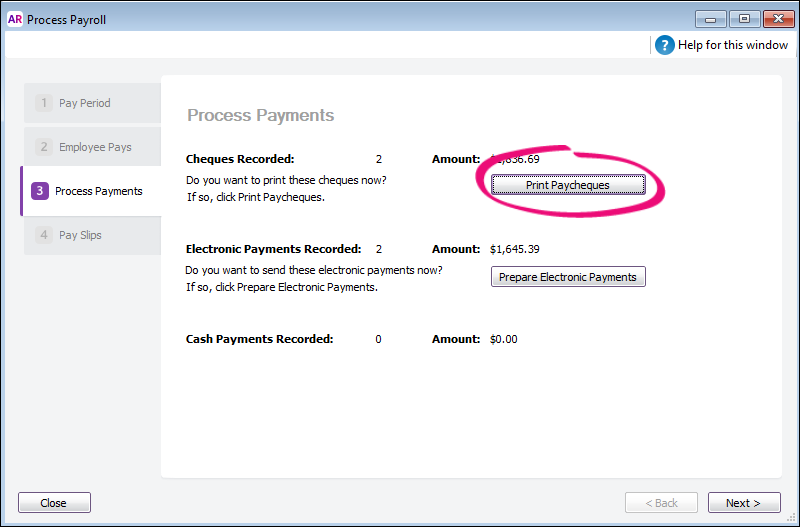The width and height of the screenshot is (800, 527).
Task: Click Prepare Electronic Payments button
Action: click(568, 277)
